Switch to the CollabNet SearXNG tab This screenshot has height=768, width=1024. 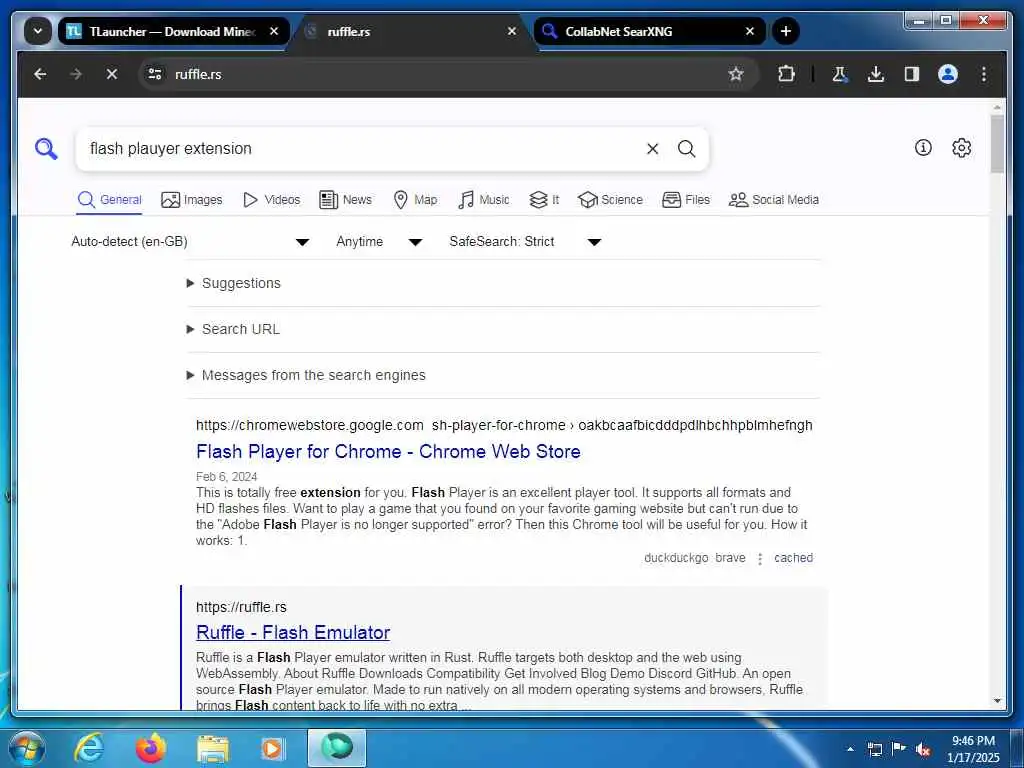pyautogui.click(x=649, y=31)
